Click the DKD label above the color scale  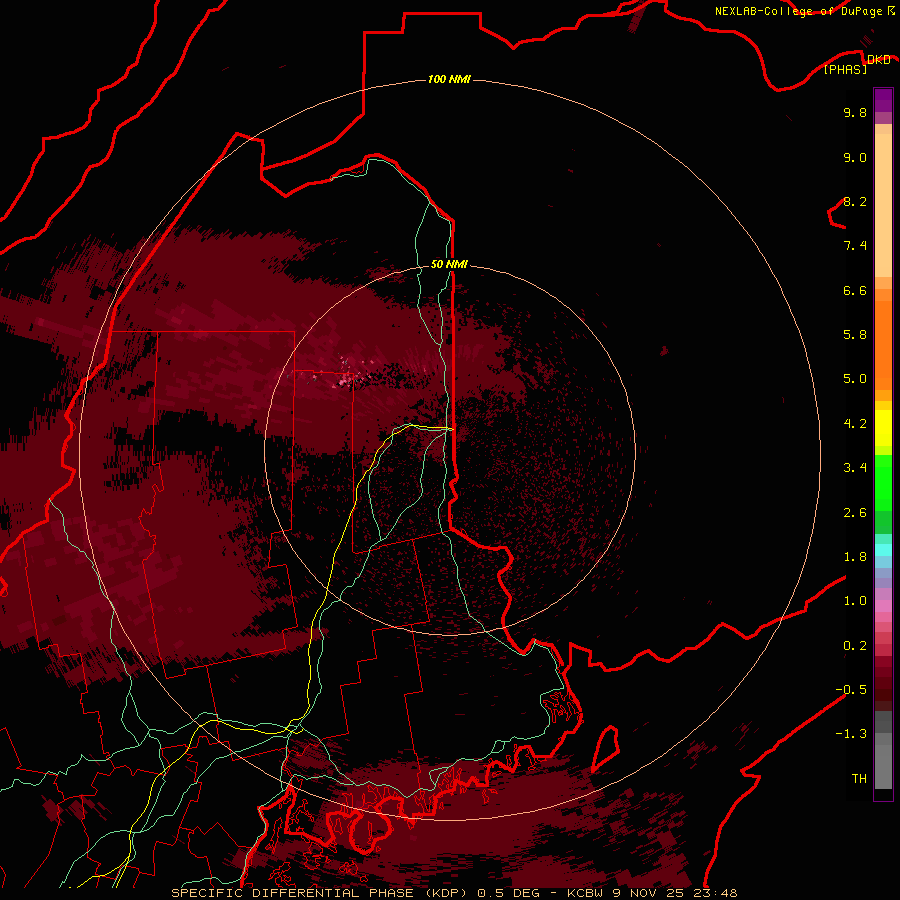click(x=878, y=60)
